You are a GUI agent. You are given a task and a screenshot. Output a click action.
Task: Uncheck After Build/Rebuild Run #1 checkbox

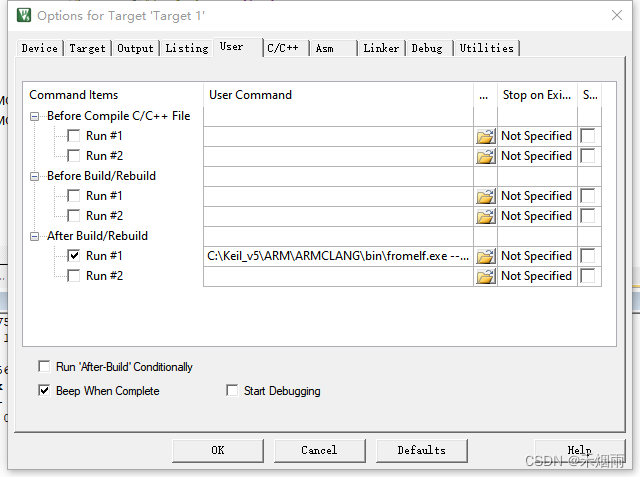tap(73, 256)
